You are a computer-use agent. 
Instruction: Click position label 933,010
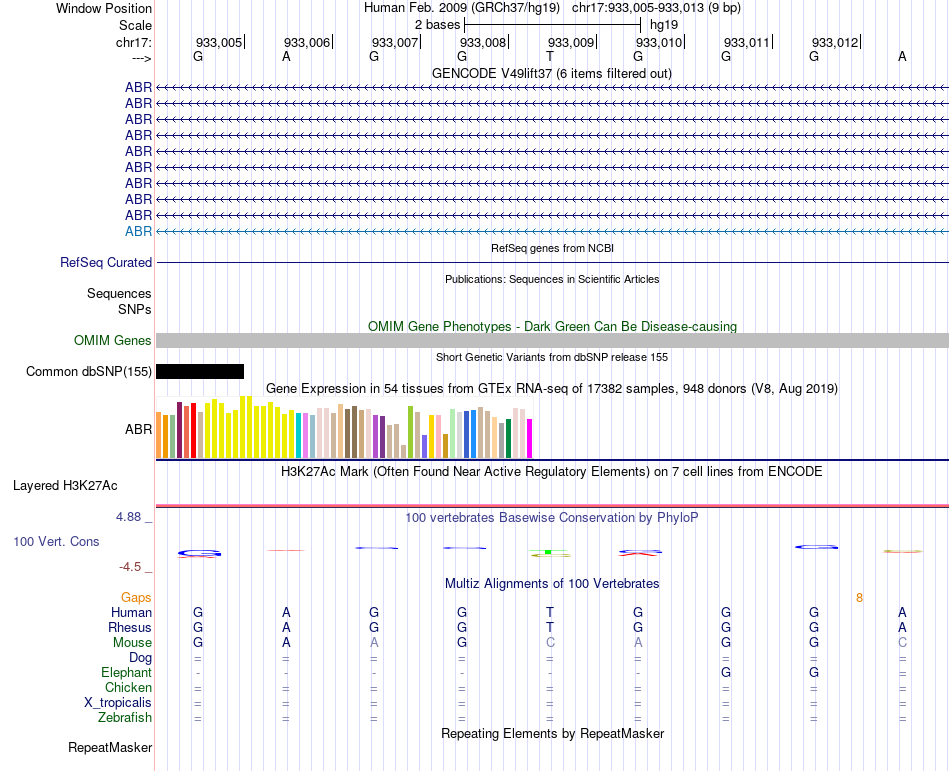point(659,42)
